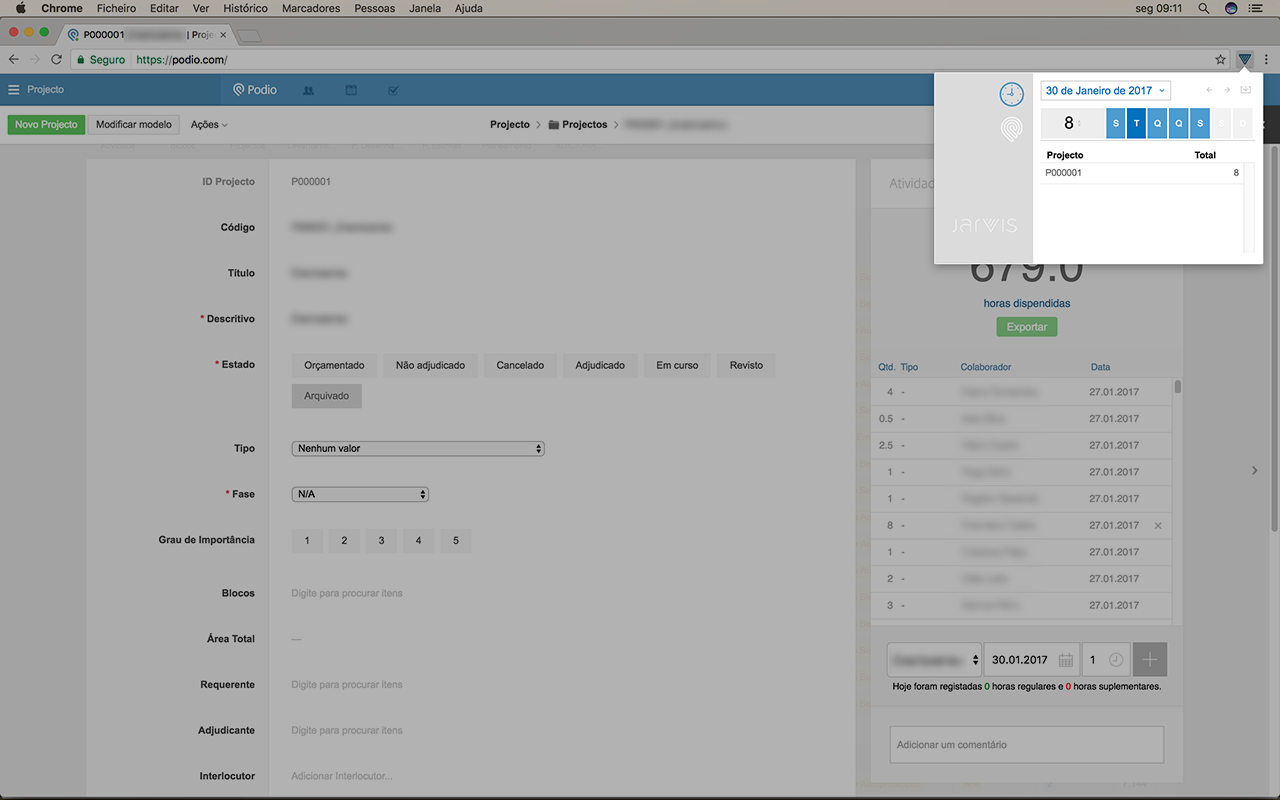Click the Novo Projecto button

coord(46,125)
